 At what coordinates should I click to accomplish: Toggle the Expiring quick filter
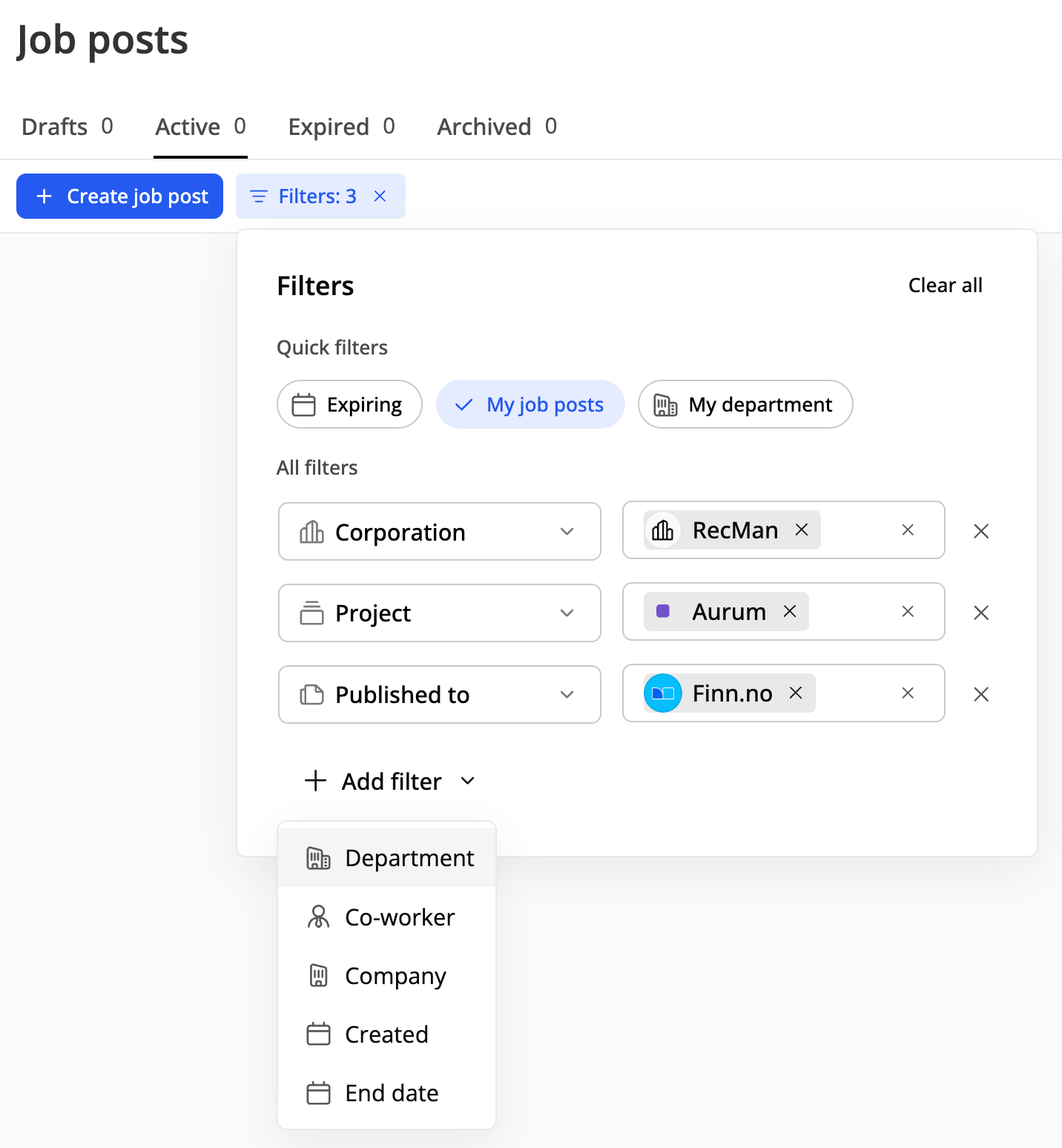pos(349,405)
